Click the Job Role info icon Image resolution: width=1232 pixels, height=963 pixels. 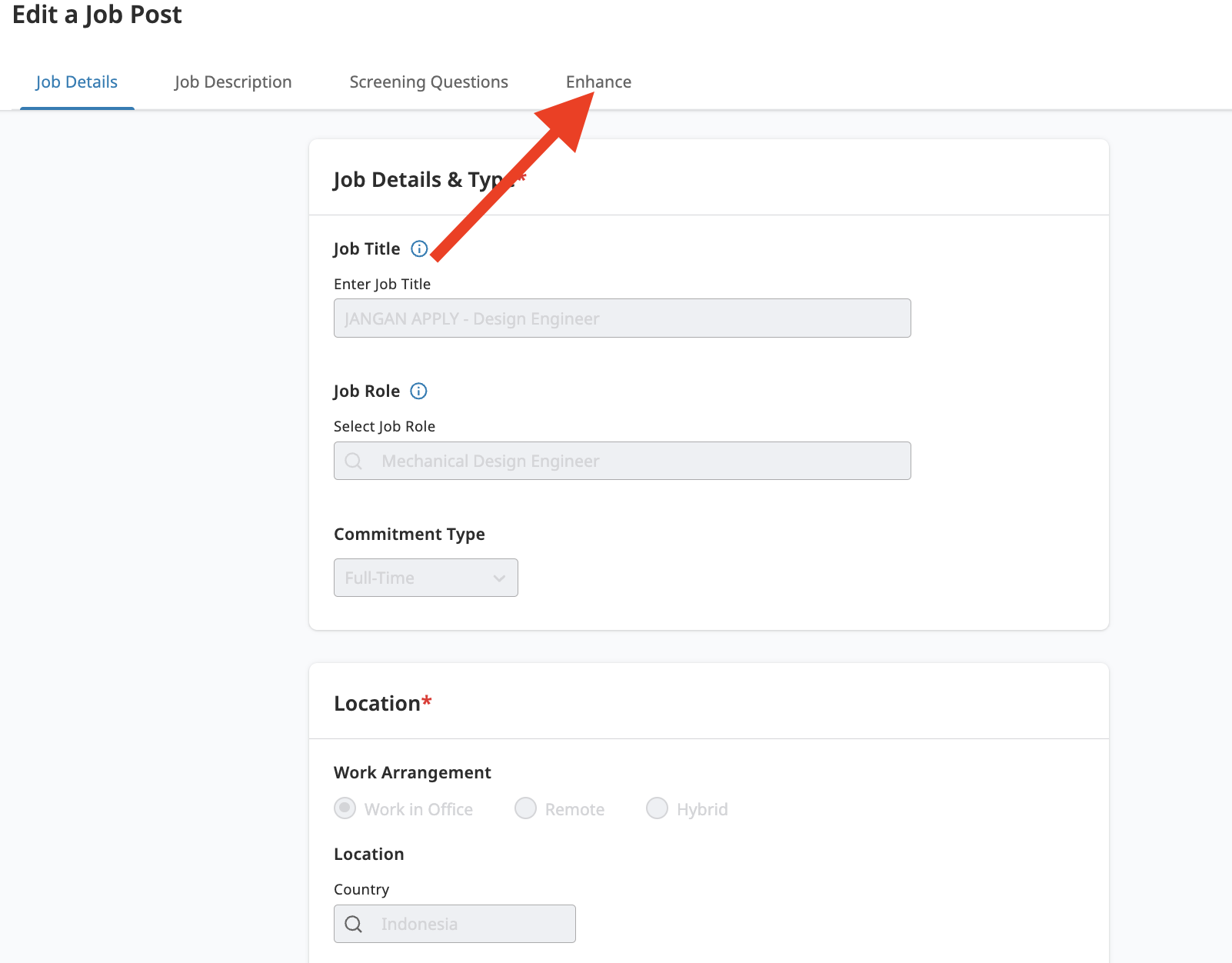pos(418,391)
